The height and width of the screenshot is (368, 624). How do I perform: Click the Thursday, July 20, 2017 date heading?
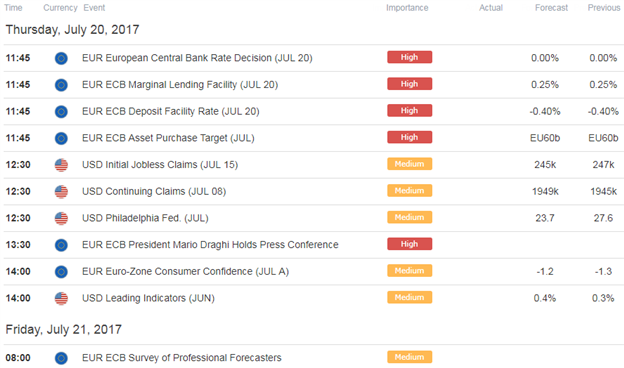click(72, 29)
